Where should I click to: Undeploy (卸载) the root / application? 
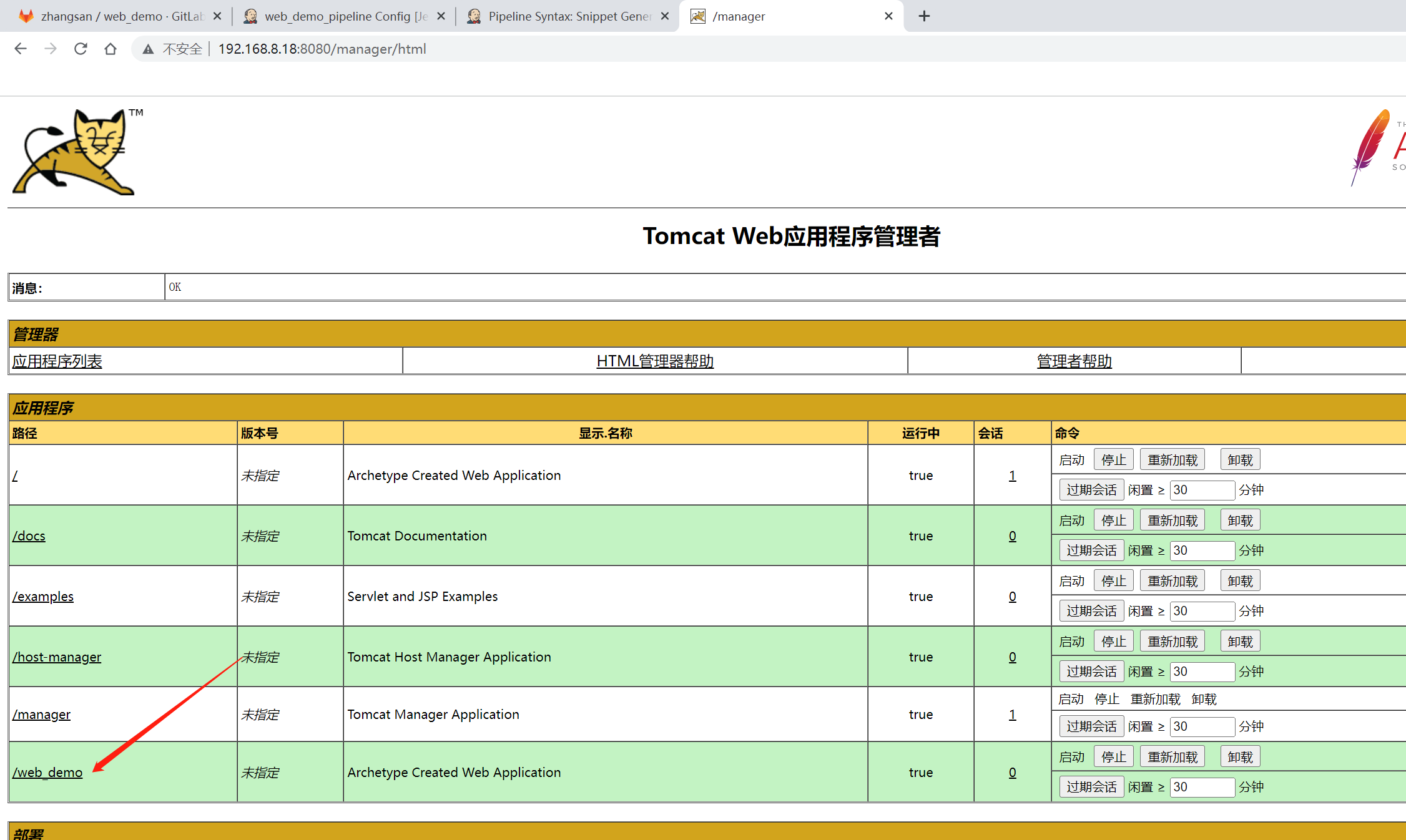[1240, 460]
